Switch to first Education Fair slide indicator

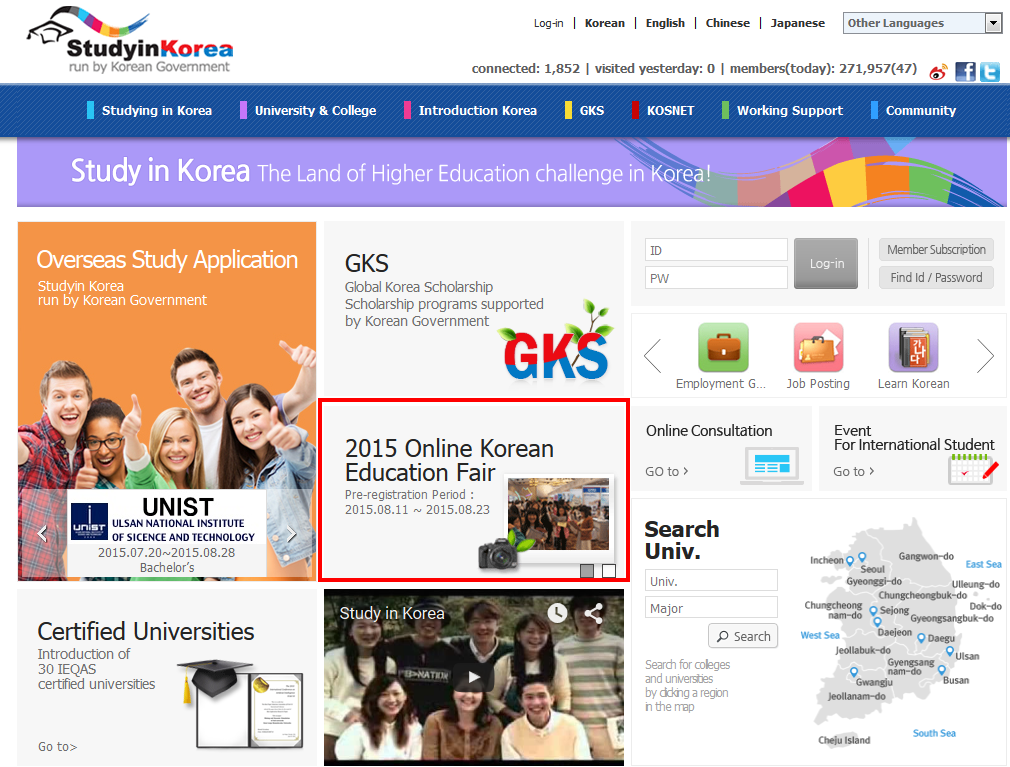click(587, 571)
